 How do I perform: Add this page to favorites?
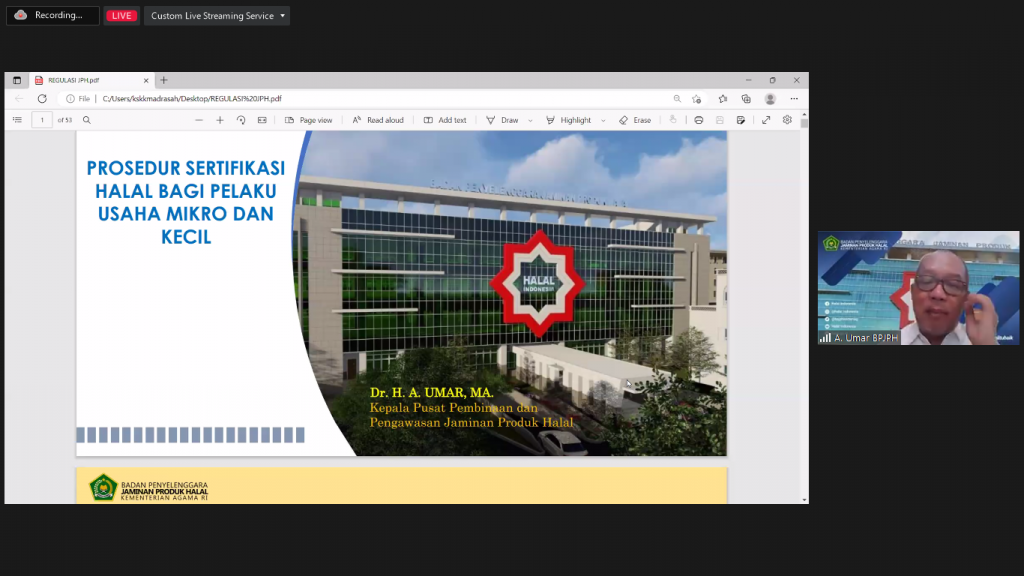tap(697, 99)
